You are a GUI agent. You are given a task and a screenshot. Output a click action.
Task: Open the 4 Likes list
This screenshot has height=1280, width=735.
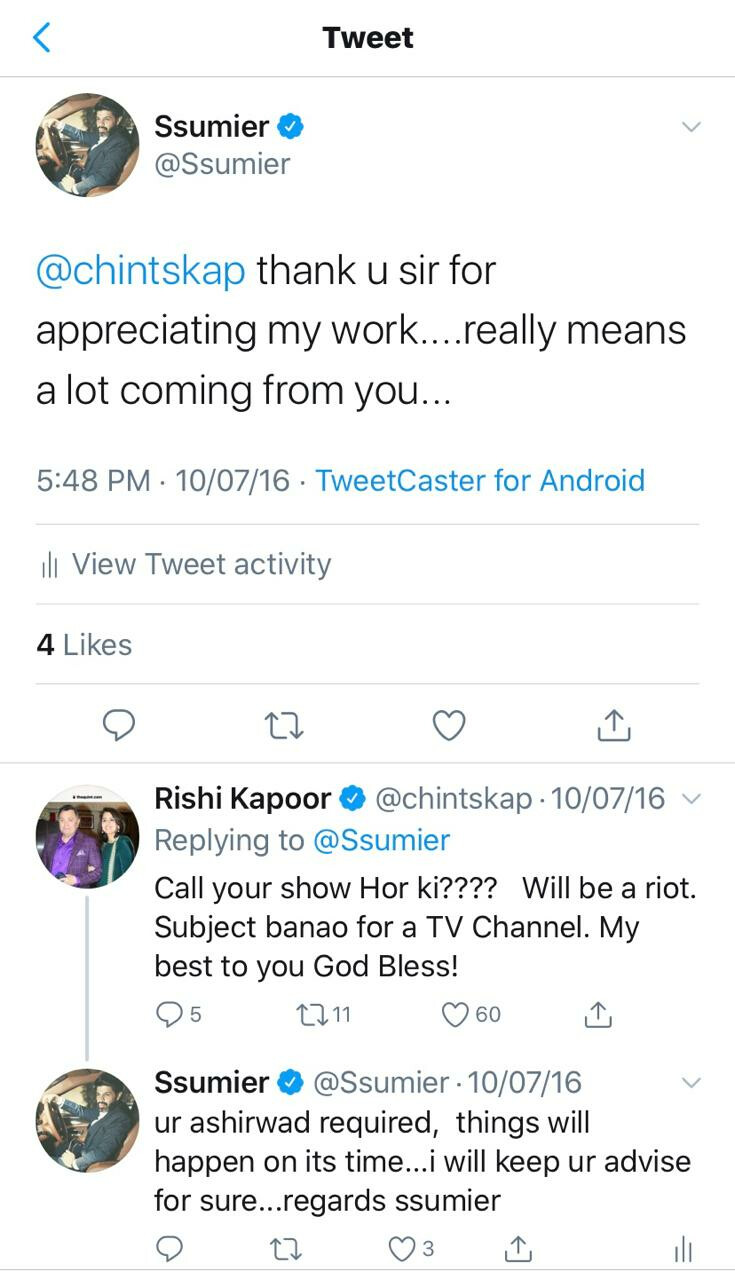click(84, 645)
